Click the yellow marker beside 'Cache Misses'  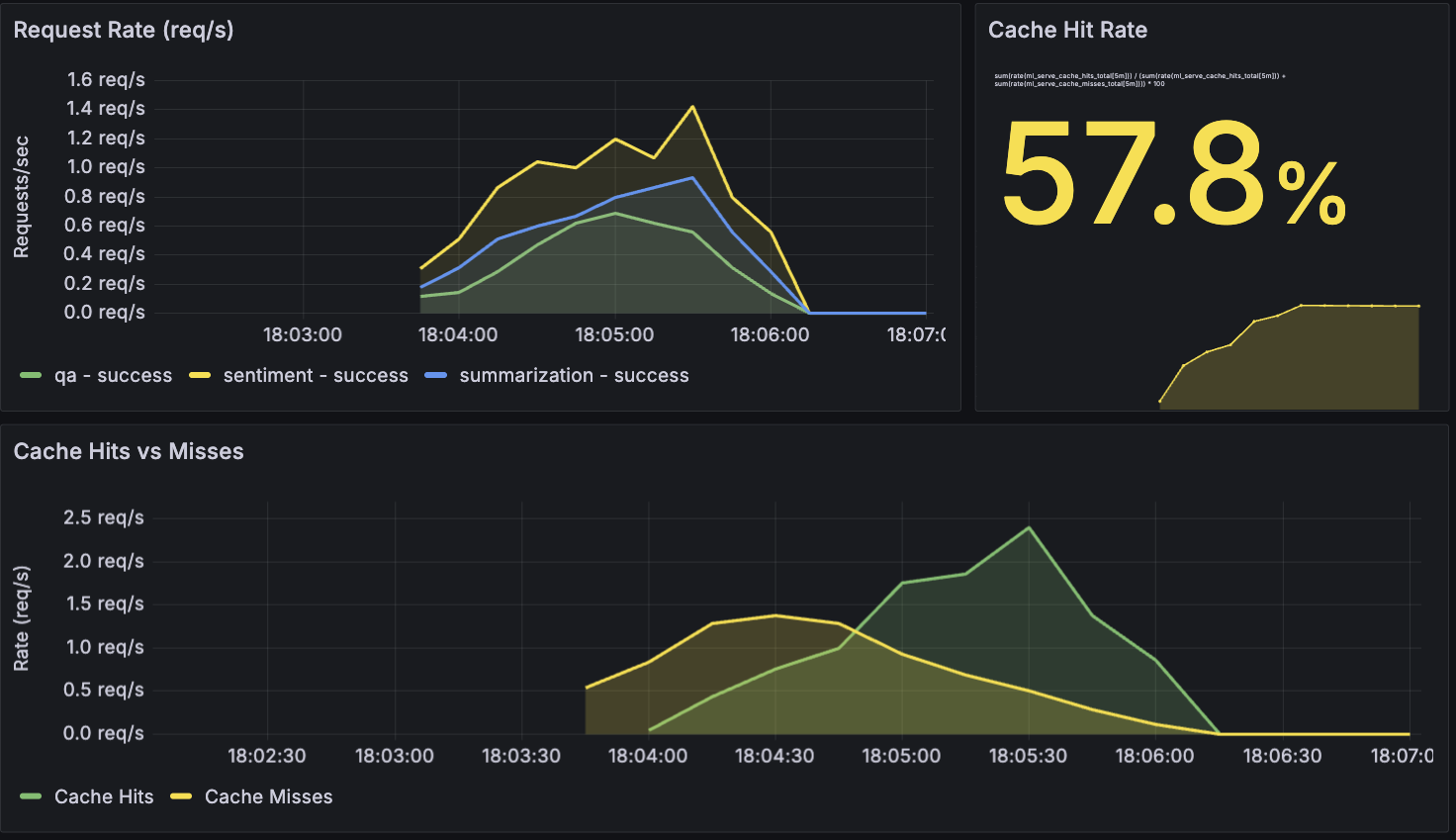(x=182, y=796)
